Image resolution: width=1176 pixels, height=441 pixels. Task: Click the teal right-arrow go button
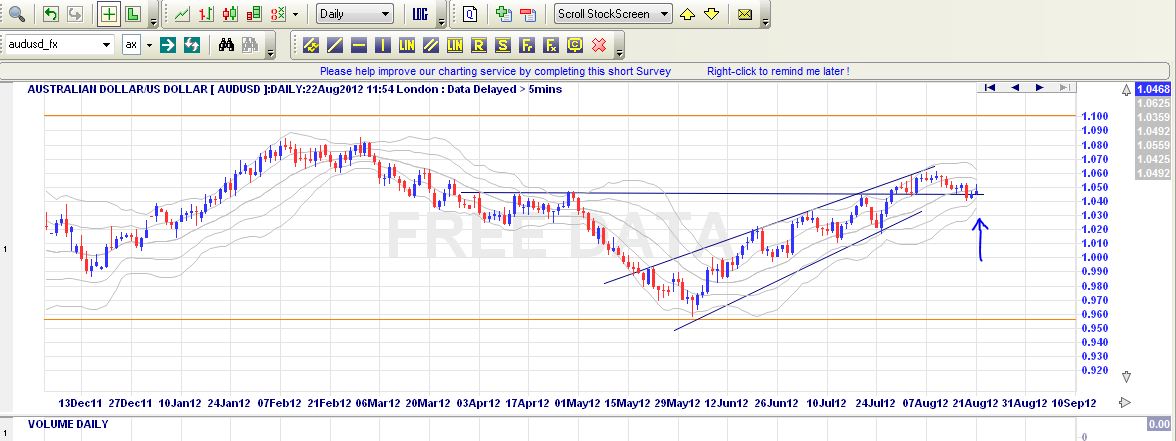168,44
